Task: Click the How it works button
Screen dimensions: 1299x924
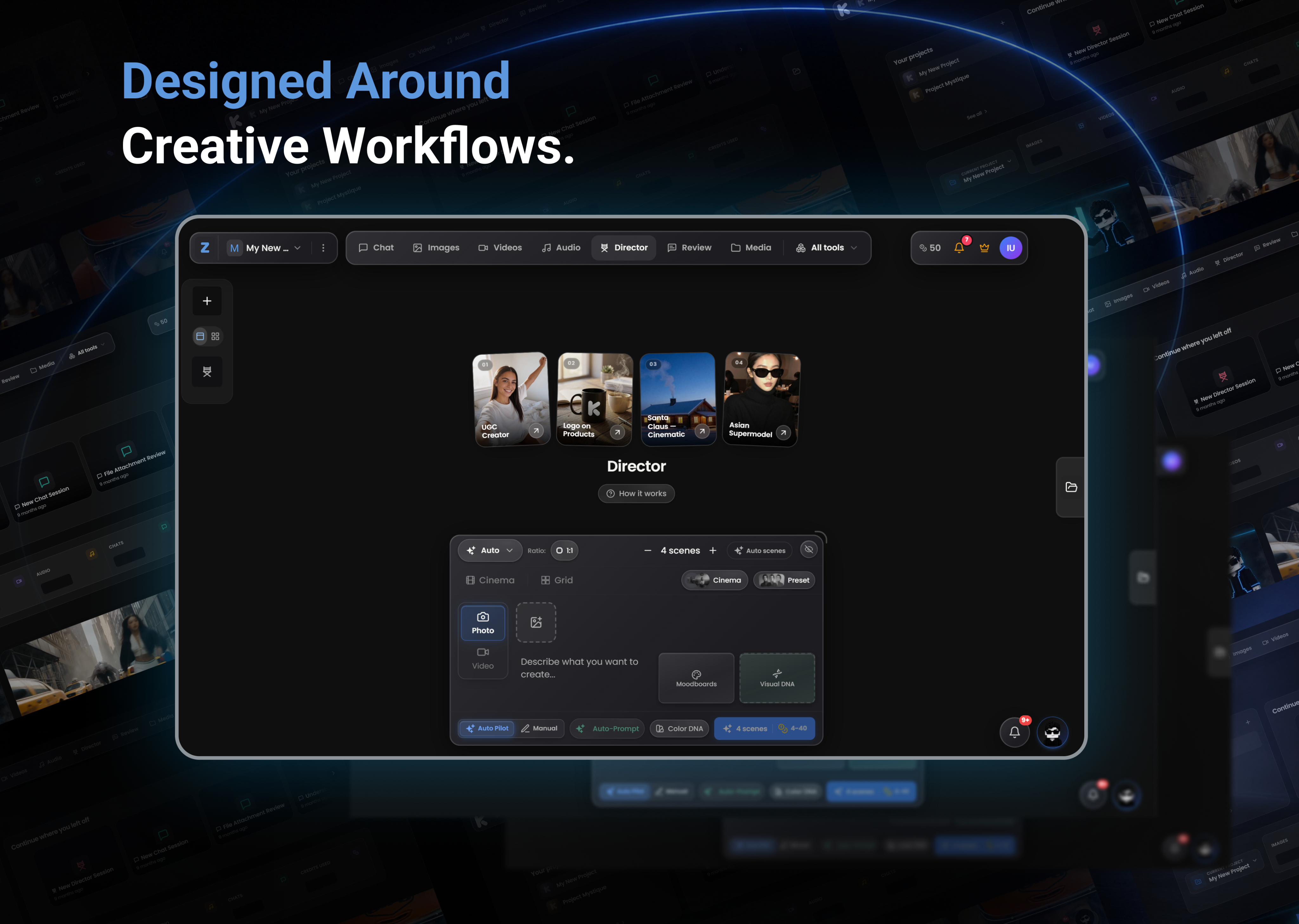Action: pyautogui.click(x=636, y=493)
